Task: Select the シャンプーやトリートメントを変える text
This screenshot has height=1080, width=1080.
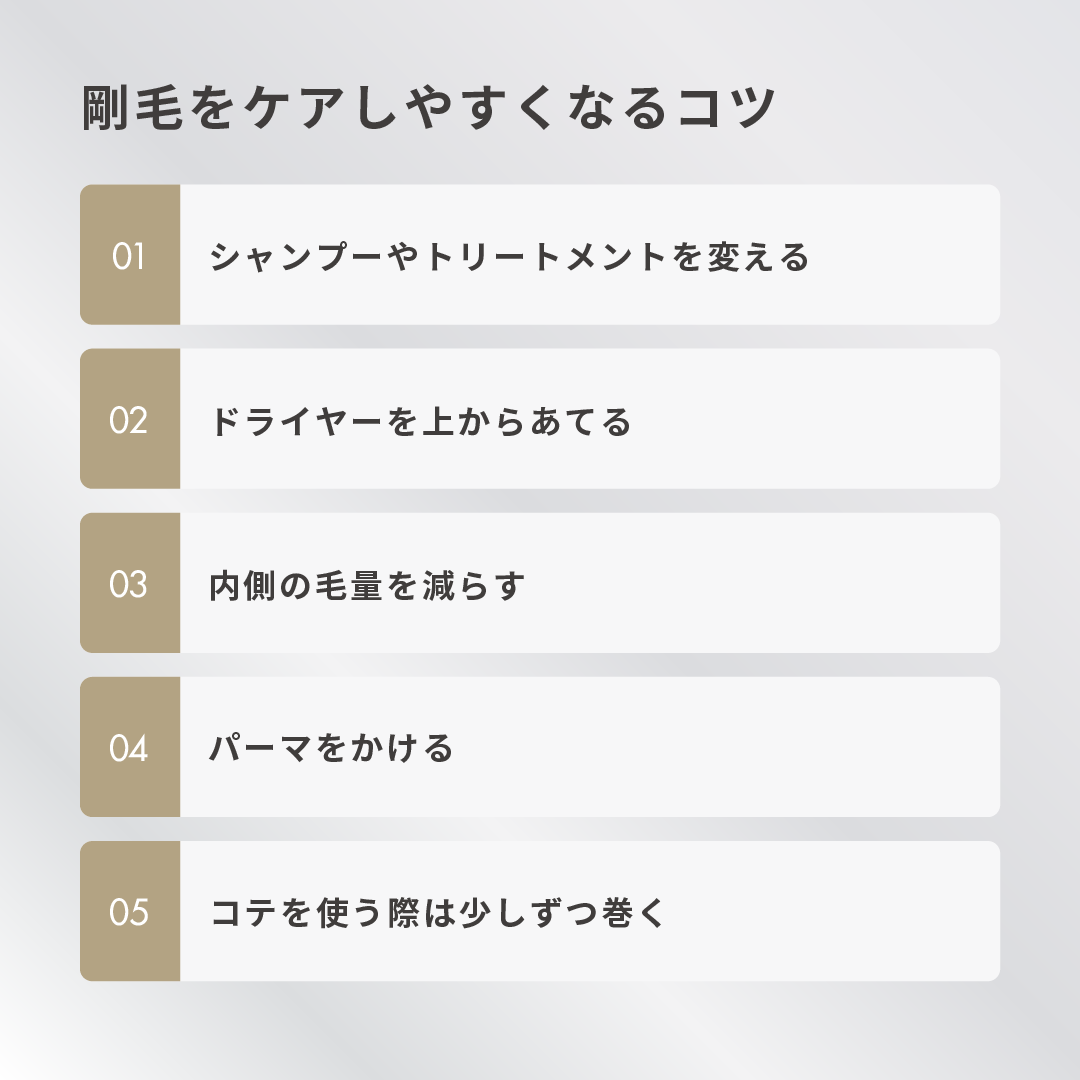Action: coord(509,257)
